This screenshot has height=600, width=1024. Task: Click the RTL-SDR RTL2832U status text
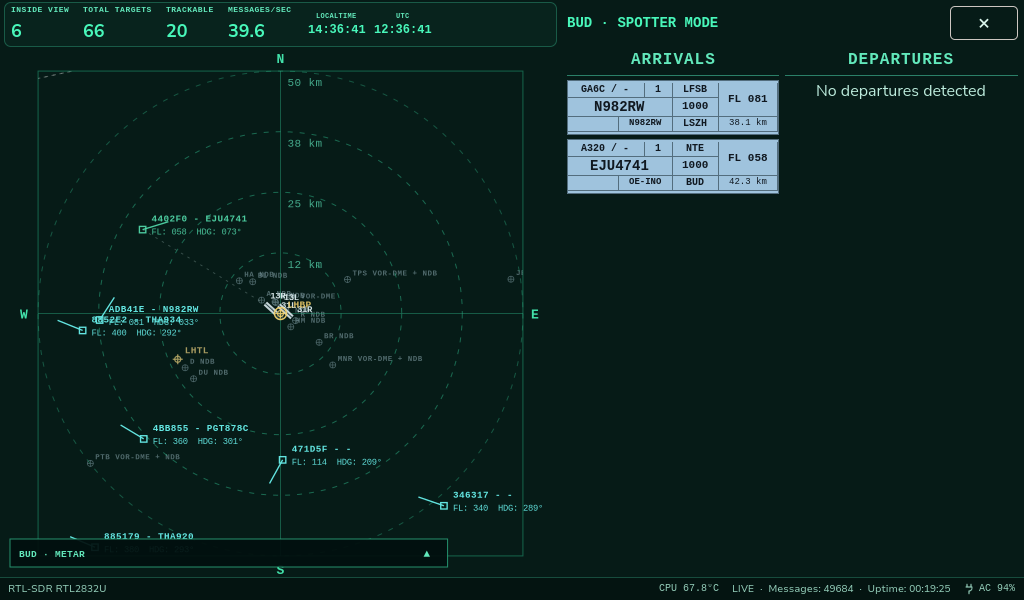click(57, 588)
